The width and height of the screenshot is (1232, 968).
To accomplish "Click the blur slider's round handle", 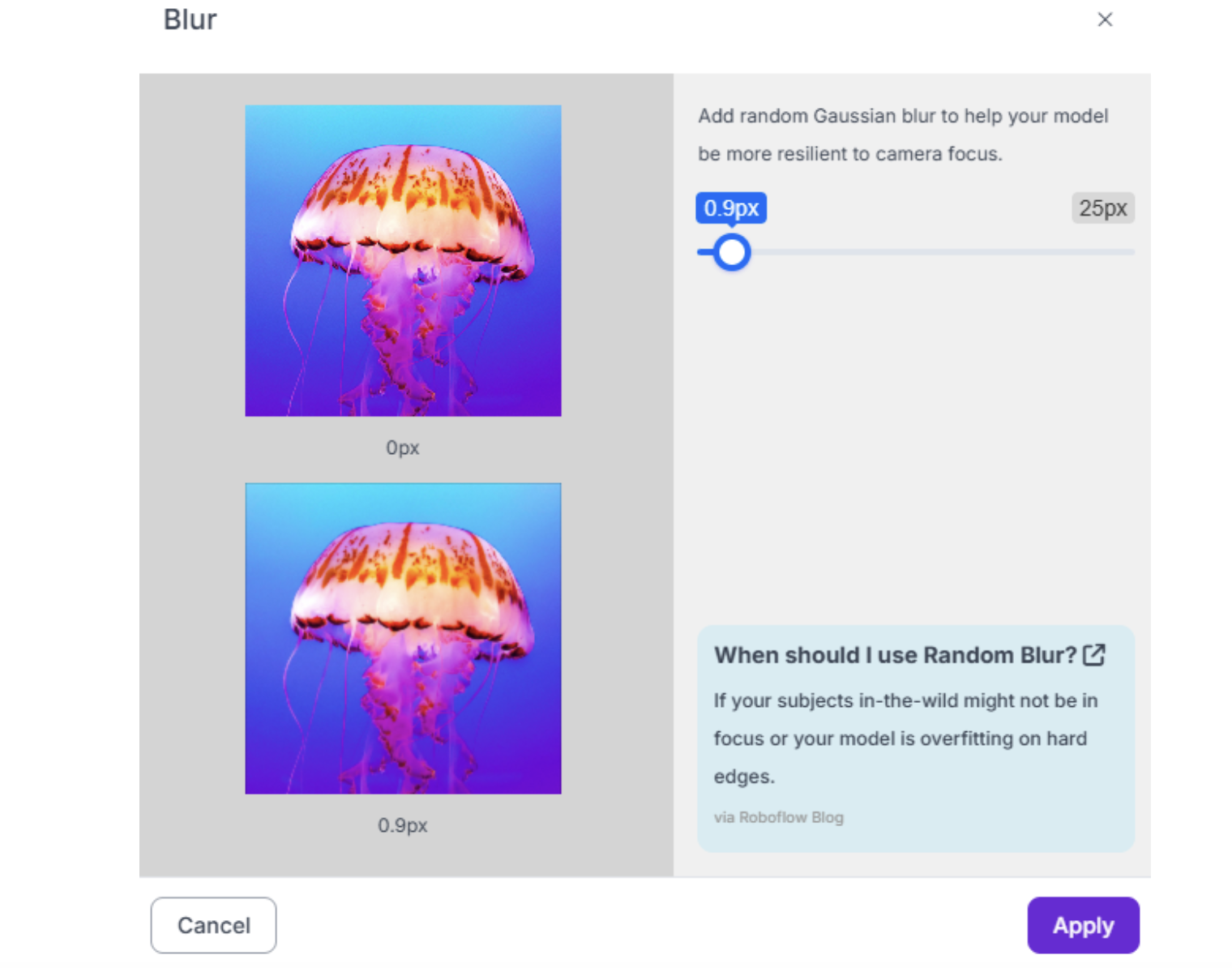I will click(732, 252).
